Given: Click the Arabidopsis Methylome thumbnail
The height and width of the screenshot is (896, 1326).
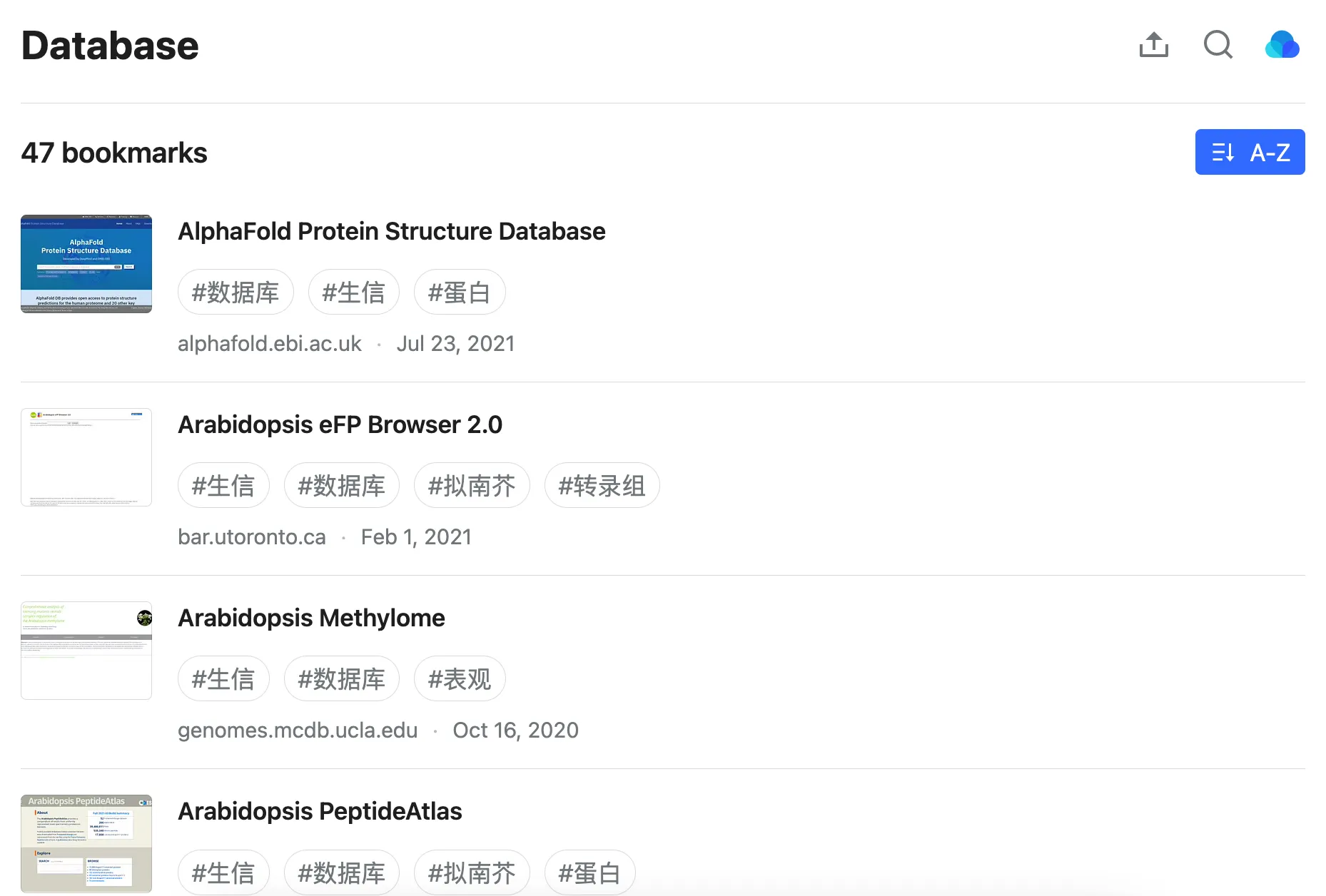Looking at the screenshot, I should coord(86,651).
